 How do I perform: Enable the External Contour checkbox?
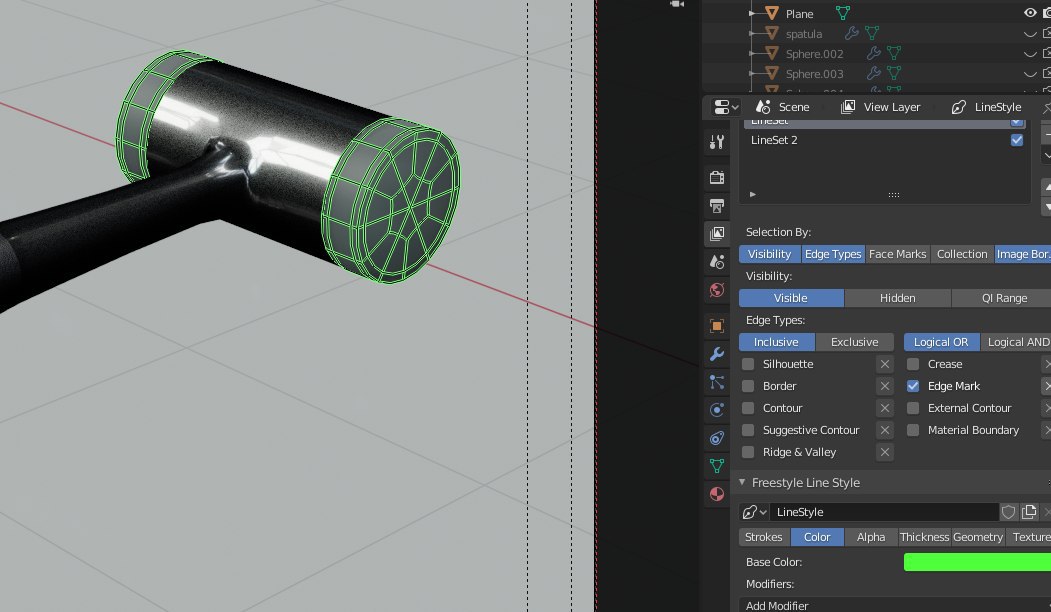(x=913, y=408)
